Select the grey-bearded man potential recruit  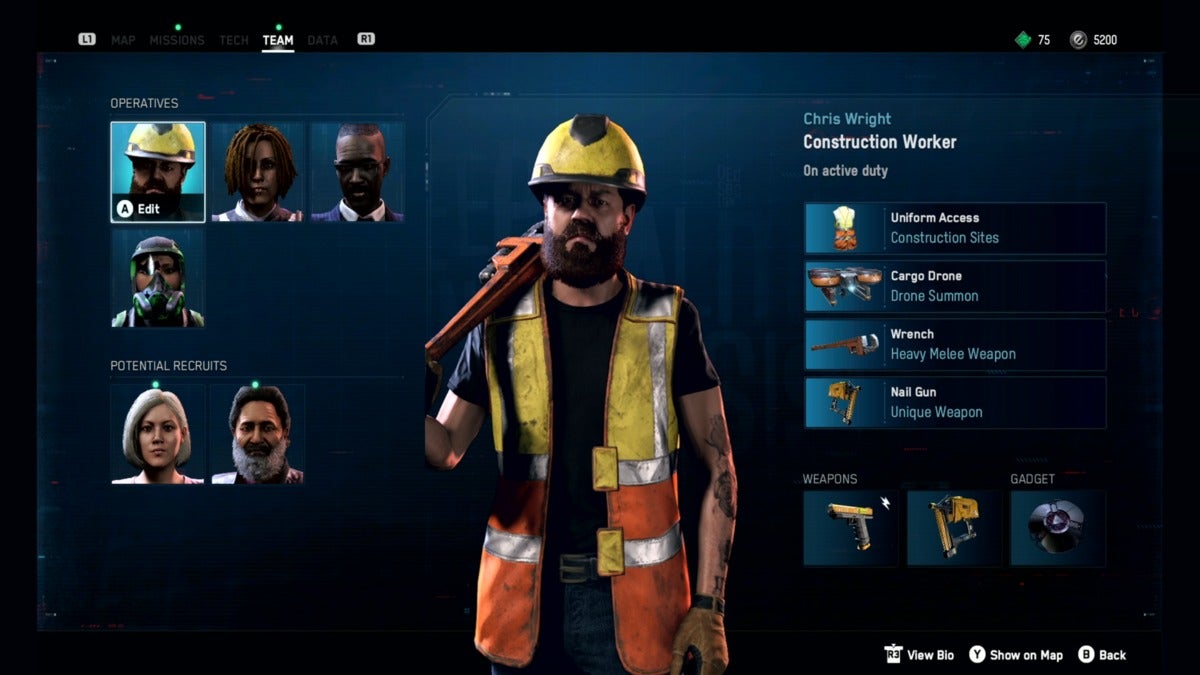point(258,434)
